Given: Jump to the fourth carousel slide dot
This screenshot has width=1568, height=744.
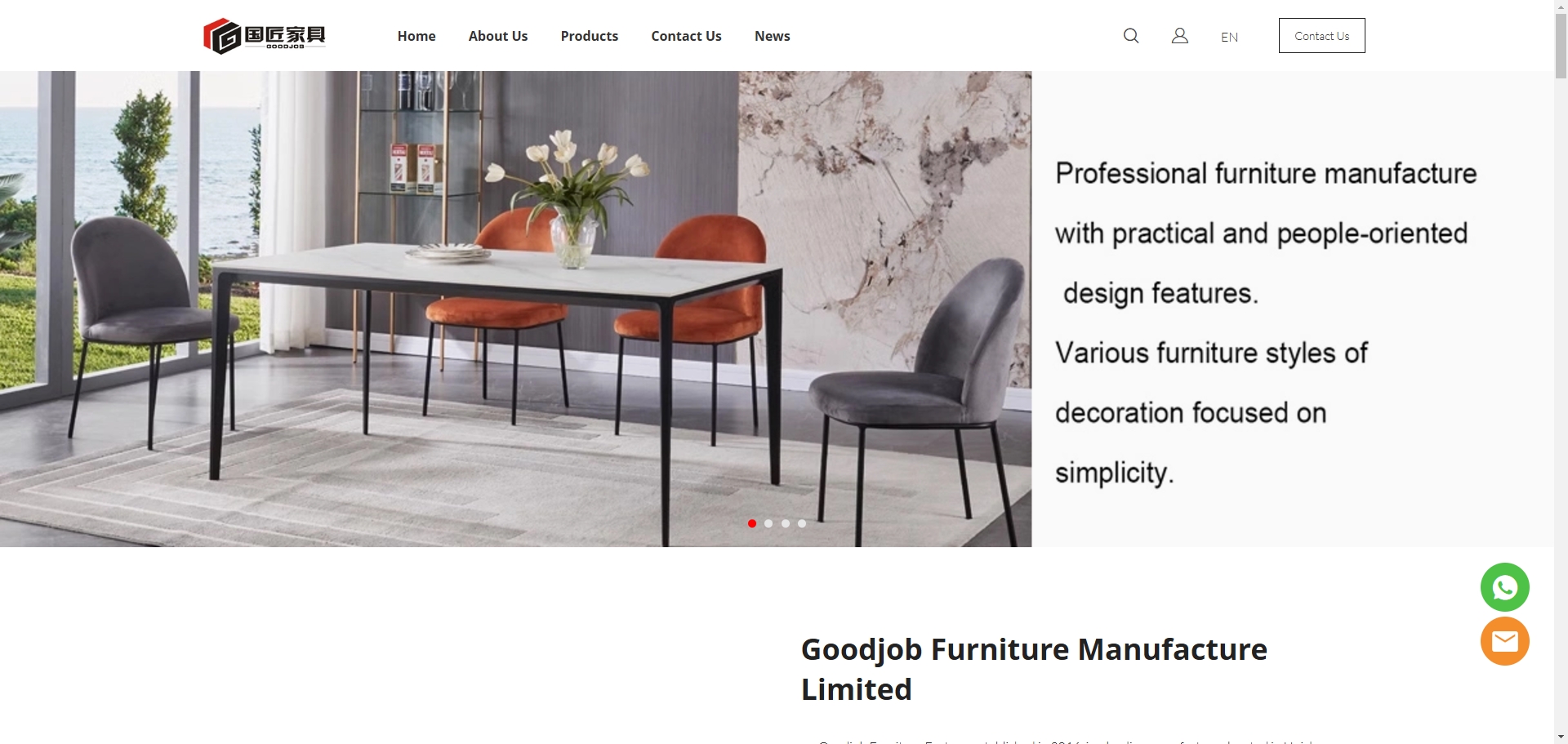Looking at the screenshot, I should (802, 523).
